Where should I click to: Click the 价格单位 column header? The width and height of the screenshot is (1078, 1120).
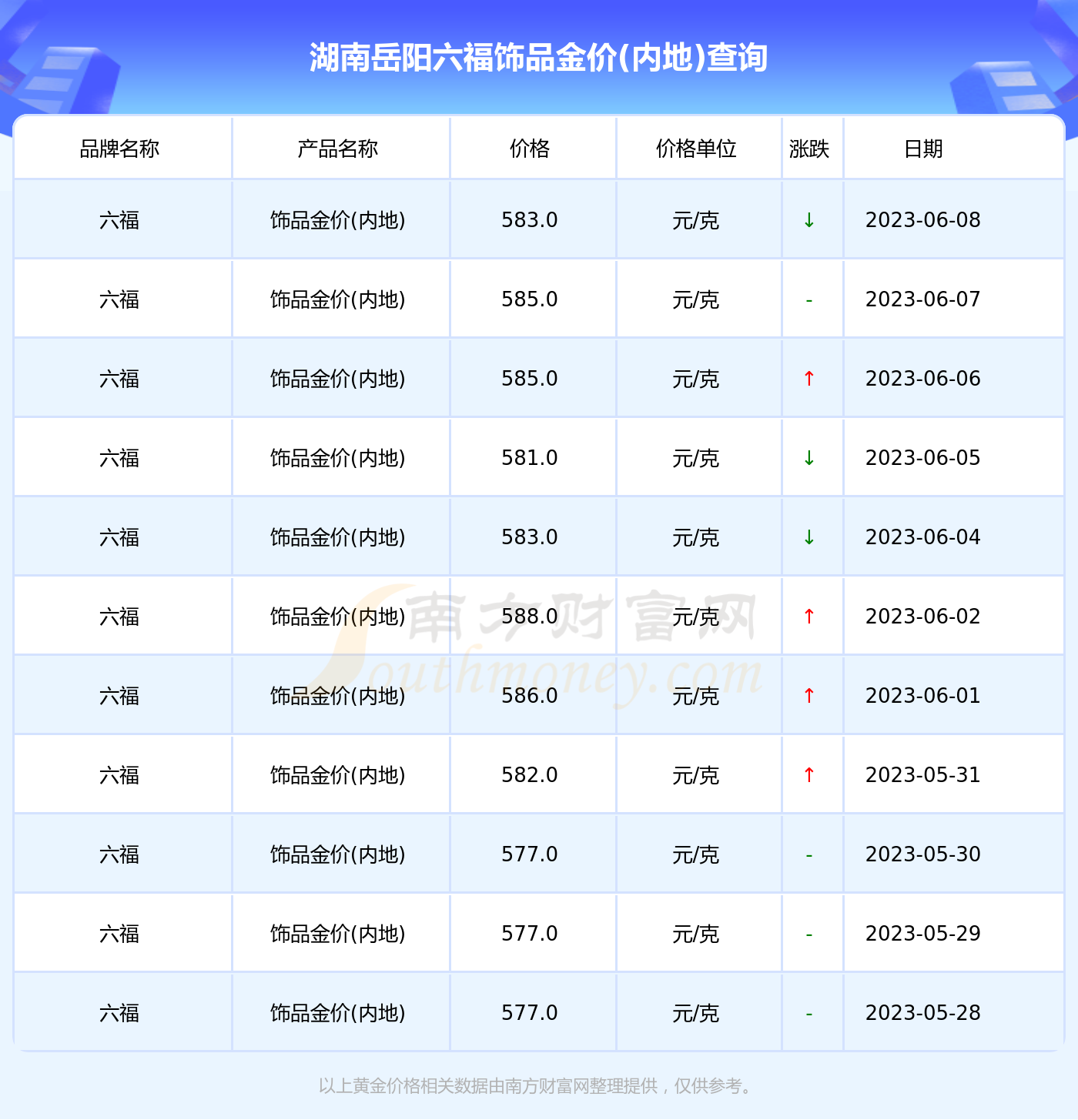[x=696, y=149]
